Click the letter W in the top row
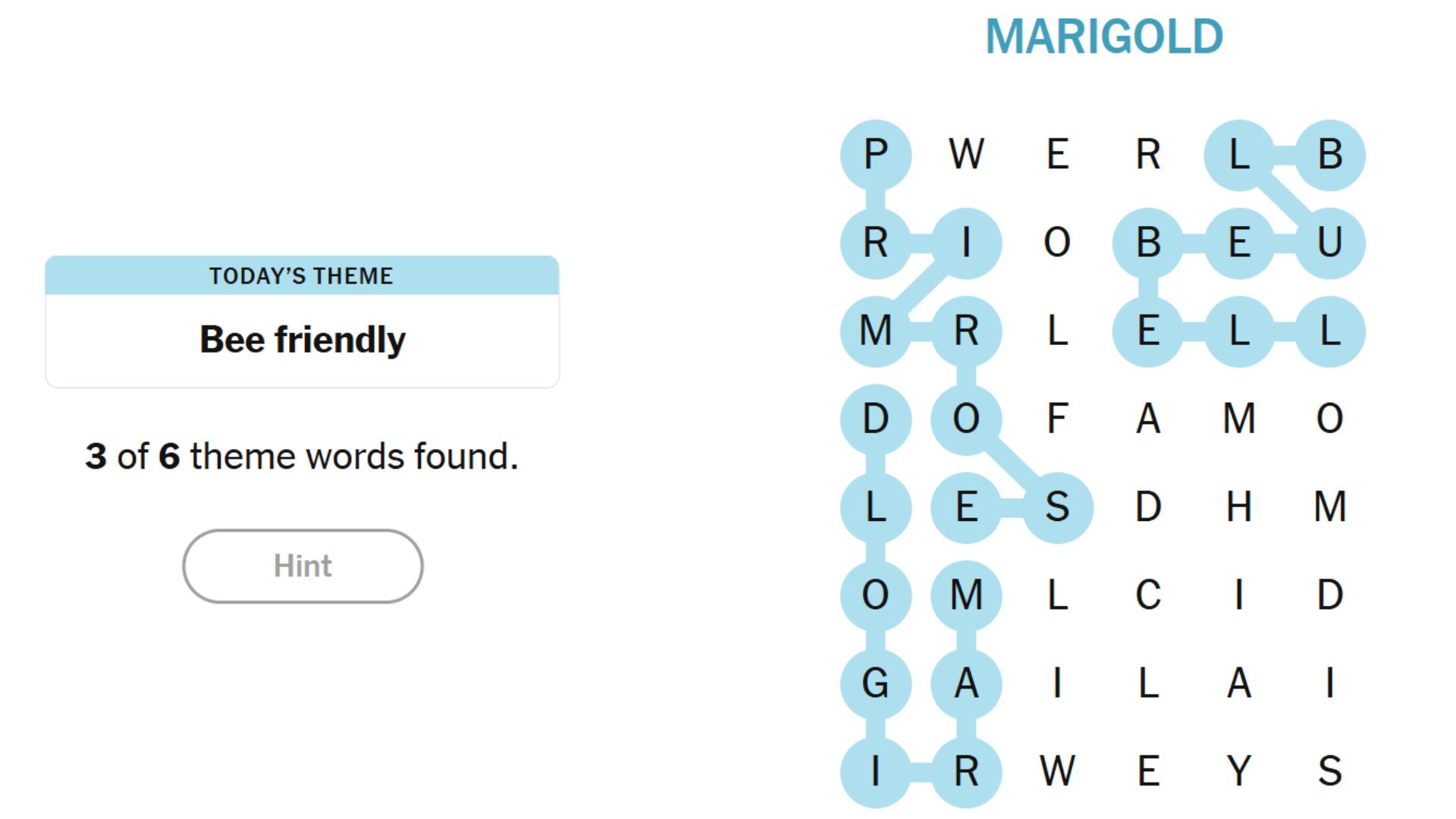 coord(967,155)
